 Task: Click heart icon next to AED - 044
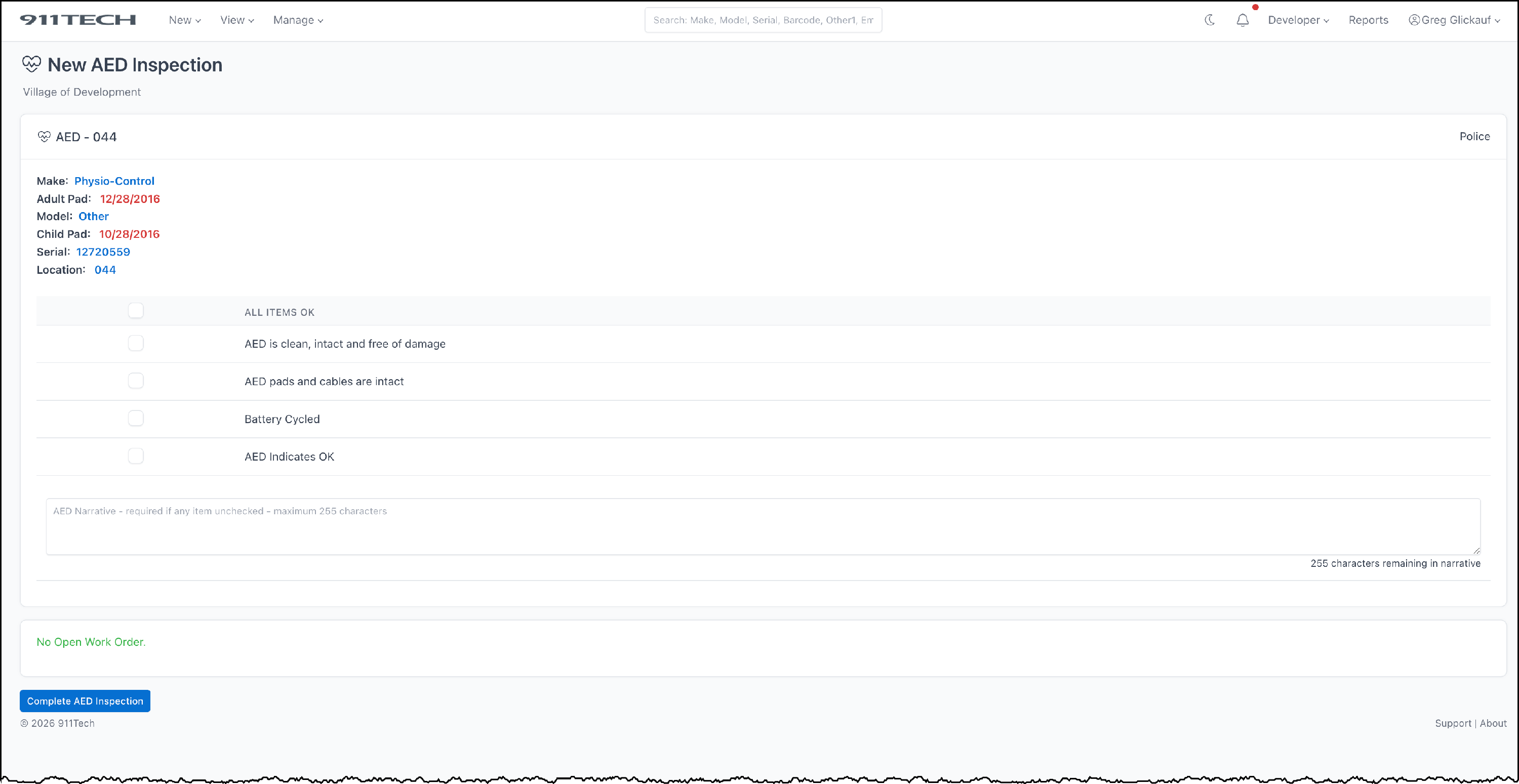click(44, 137)
